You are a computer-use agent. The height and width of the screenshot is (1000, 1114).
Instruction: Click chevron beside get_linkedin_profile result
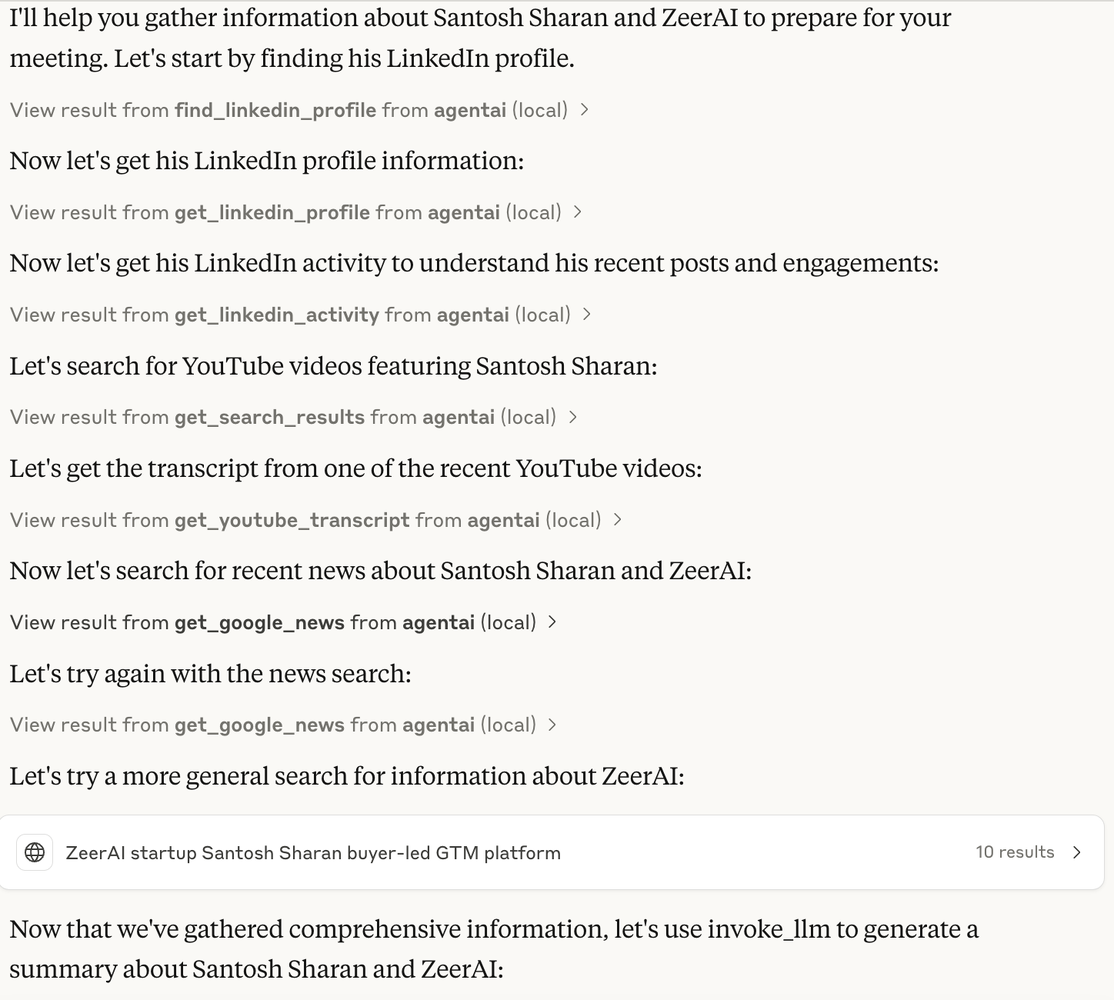pos(578,212)
